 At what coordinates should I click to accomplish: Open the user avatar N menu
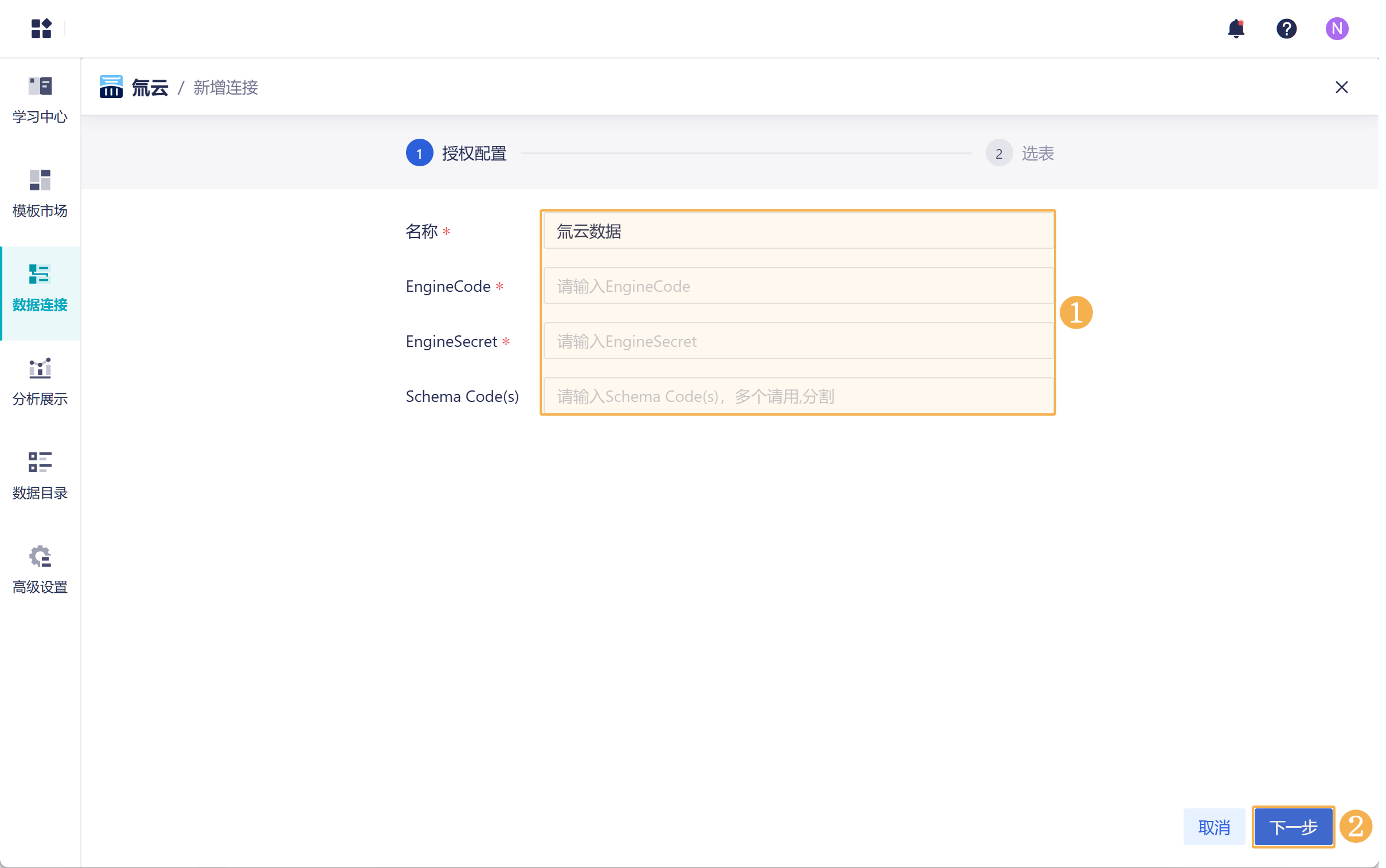pyautogui.click(x=1337, y=28)
